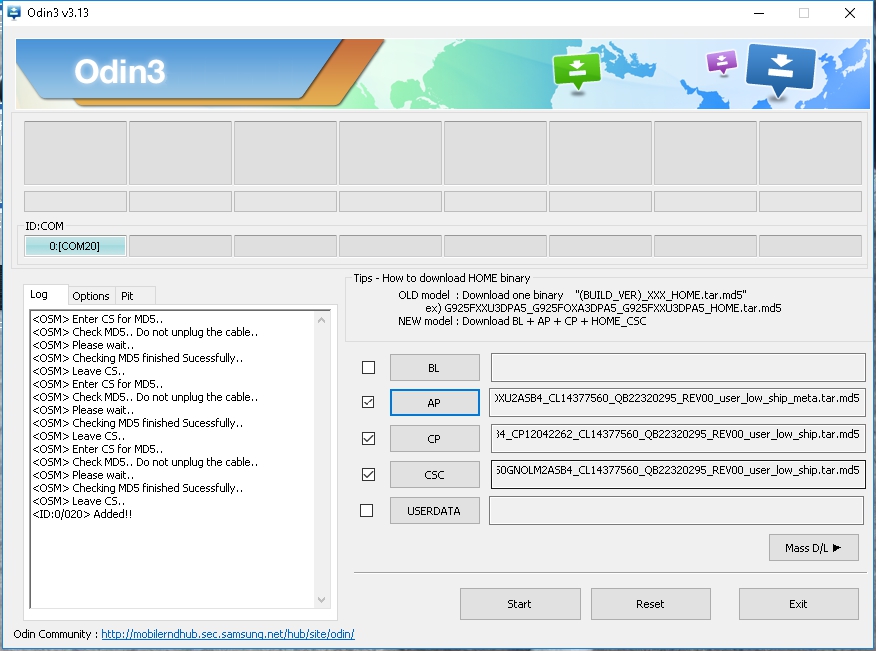Click the '<ID:0/020> Added!!' log line
The width and height of the screenshot is (876, 651).
click(82, 514)
